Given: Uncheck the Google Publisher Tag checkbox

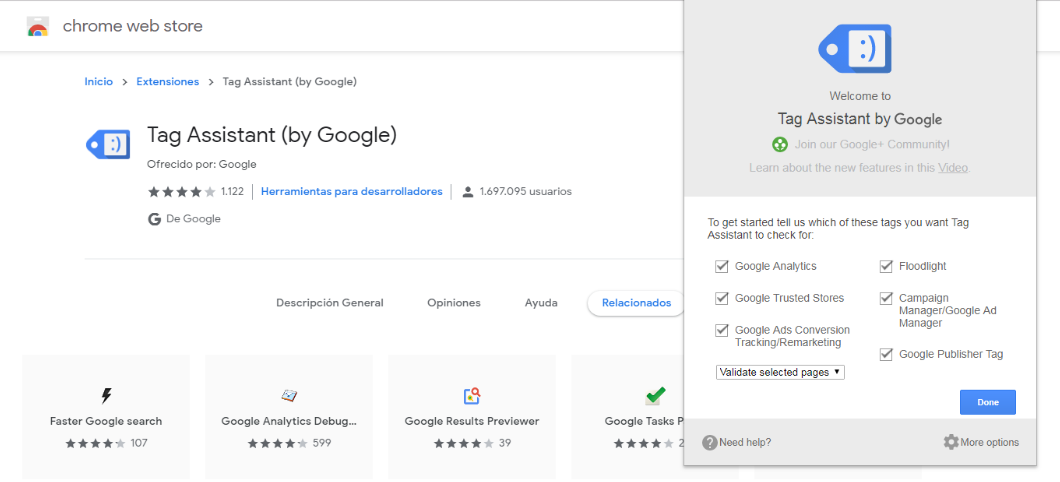Looking at the screenshot, I should coord(886,354).
